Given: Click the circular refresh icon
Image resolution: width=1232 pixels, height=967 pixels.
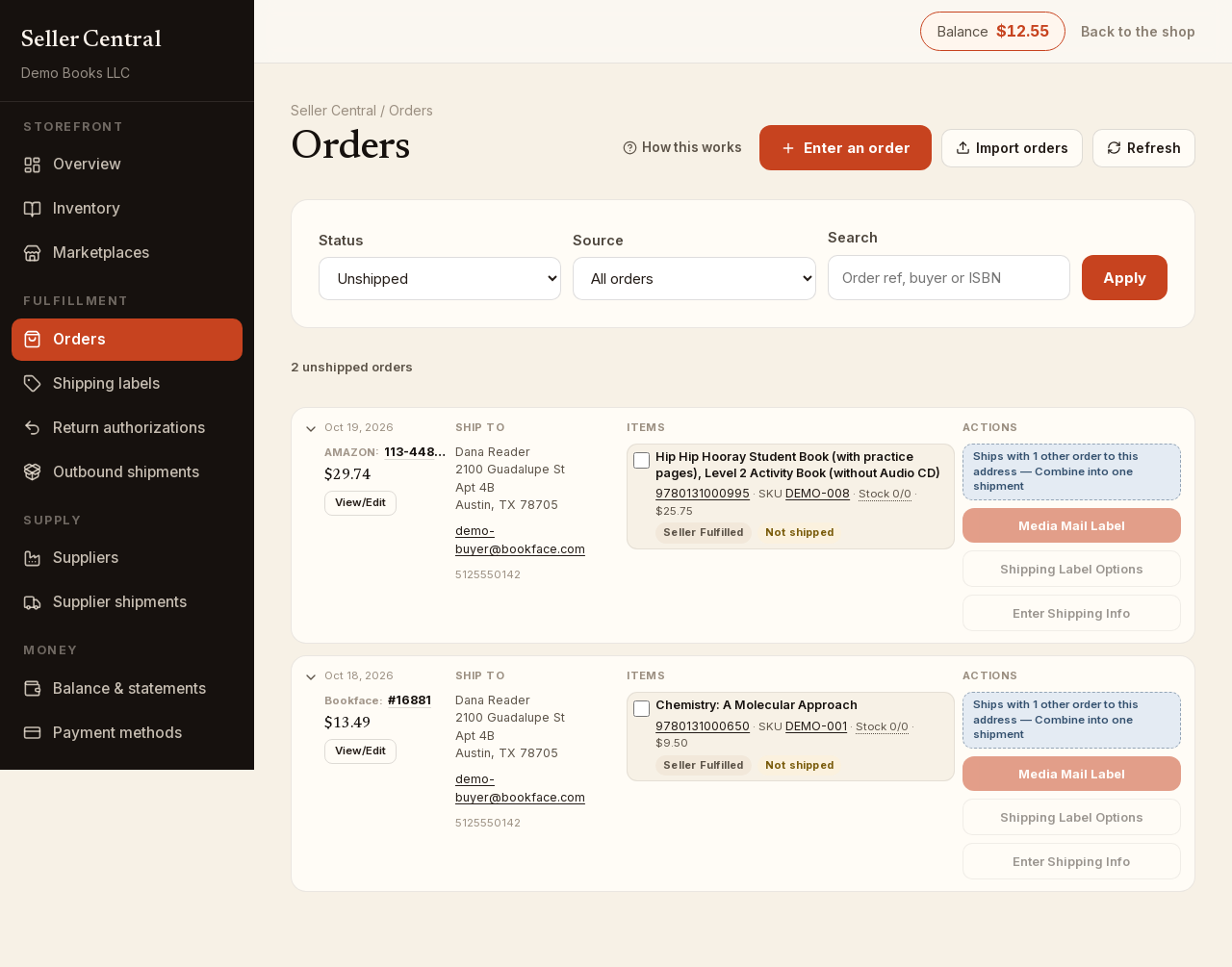Looking at the screenshot, I should [1115, 148].
